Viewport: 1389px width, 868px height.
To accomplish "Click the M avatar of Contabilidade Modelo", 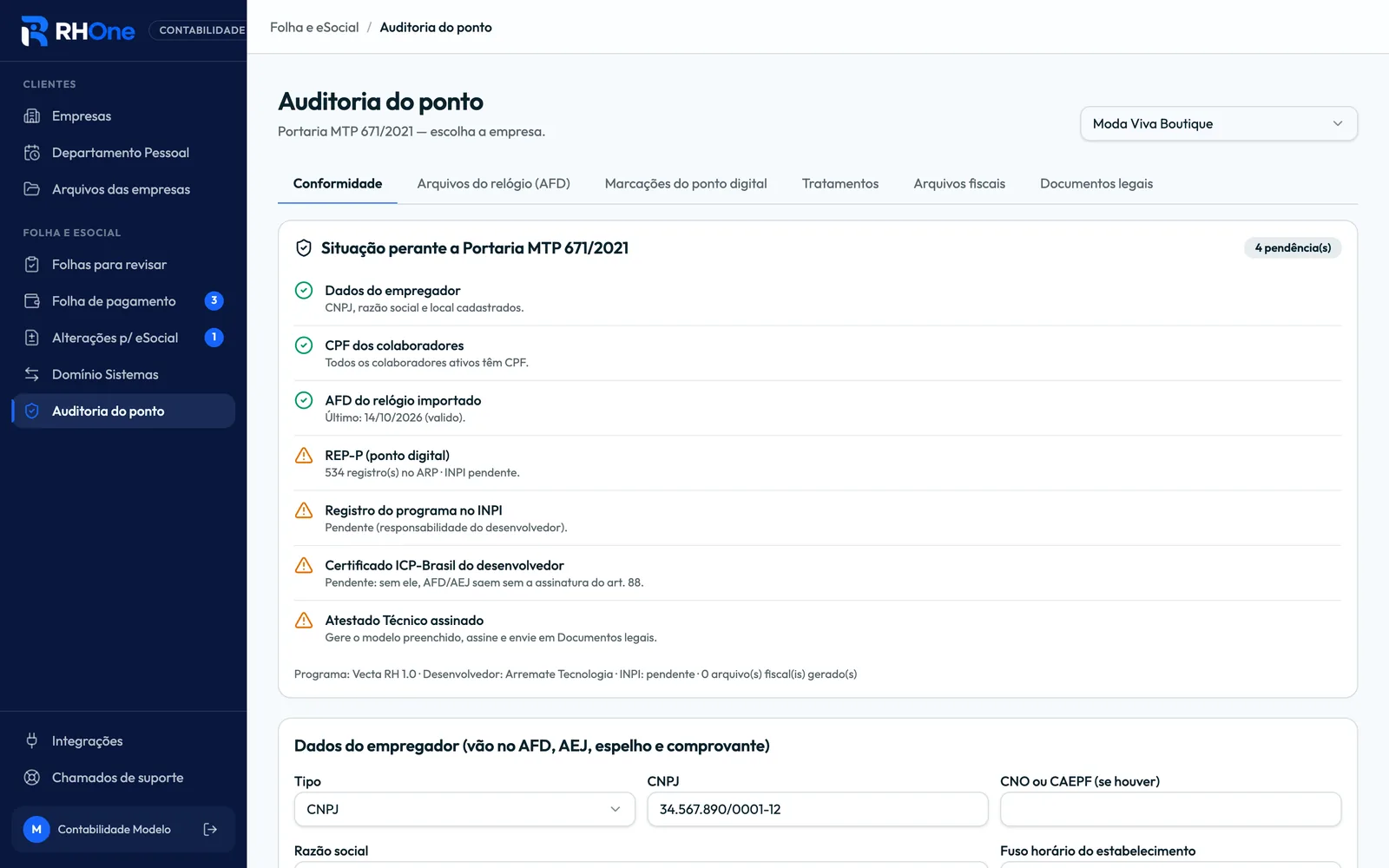I will [36, 830].
